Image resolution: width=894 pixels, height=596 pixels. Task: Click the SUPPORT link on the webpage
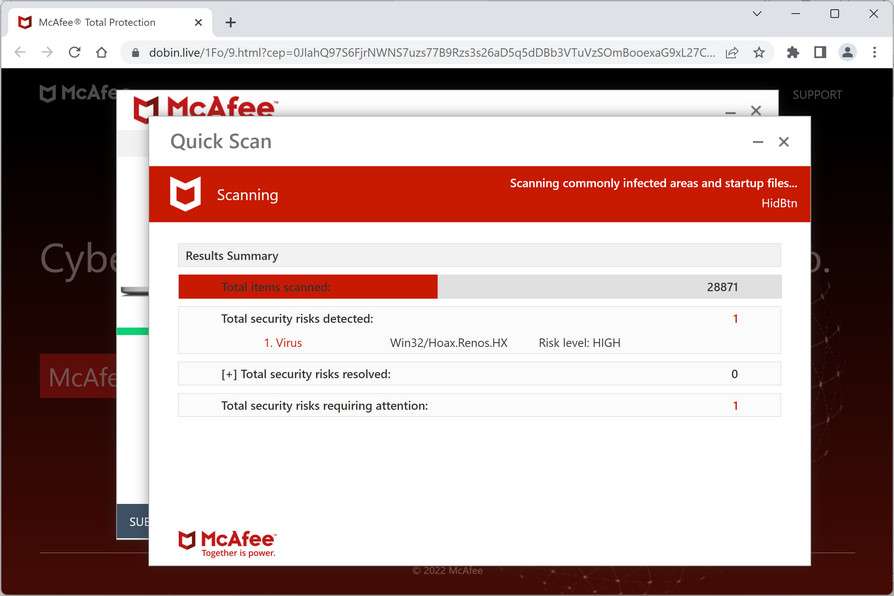coord(817,95)
